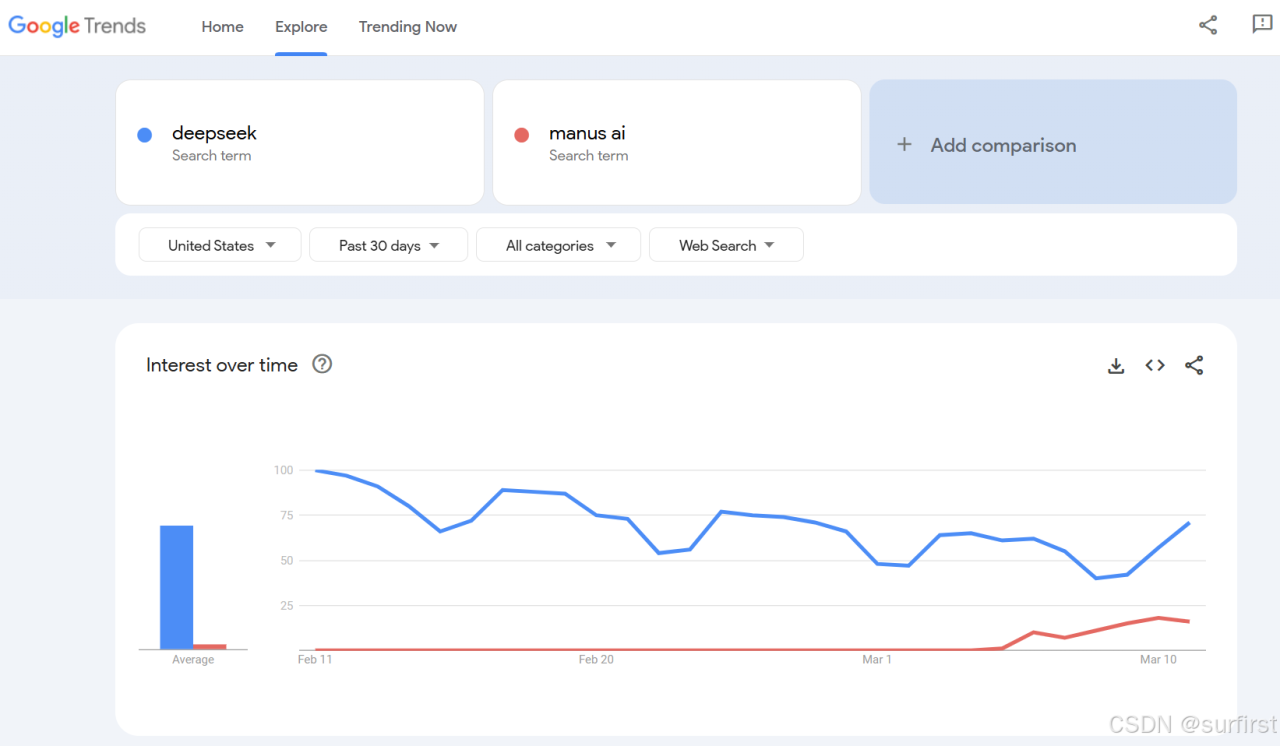Open the embed code icon
Image resolution: width=1280 pixels, height=746 pixels.
point(1155,366)
